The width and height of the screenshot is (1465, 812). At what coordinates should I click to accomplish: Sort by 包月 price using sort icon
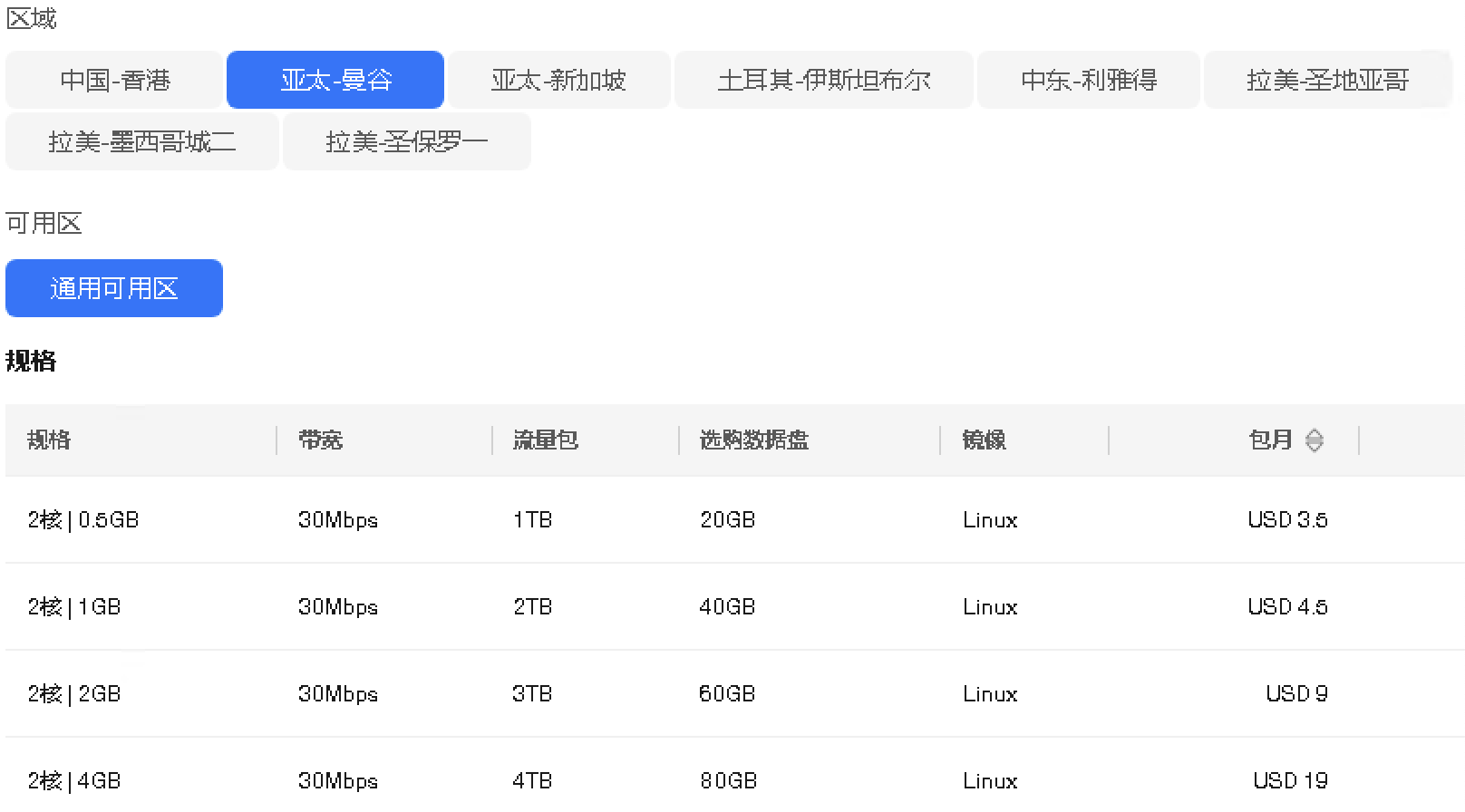(x=1314, y=440)
